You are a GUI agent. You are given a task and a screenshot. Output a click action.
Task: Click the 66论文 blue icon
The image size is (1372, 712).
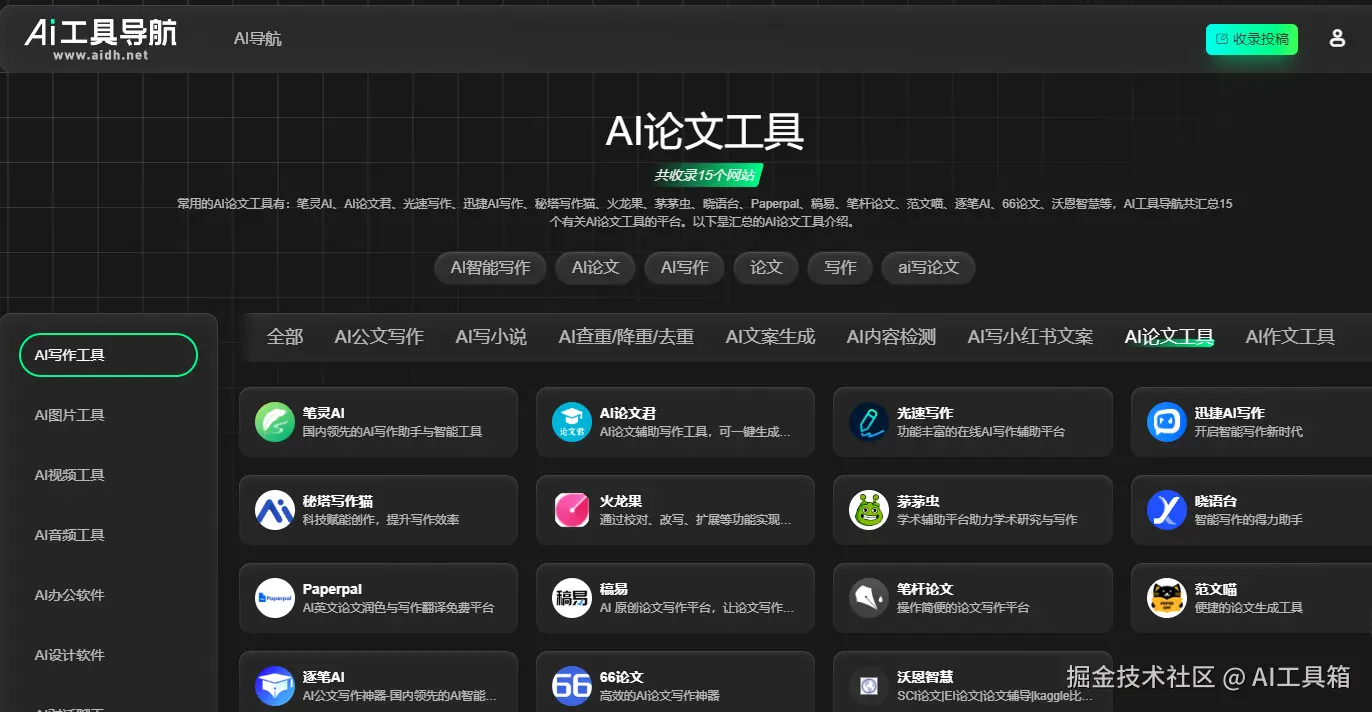click(572, 686)
